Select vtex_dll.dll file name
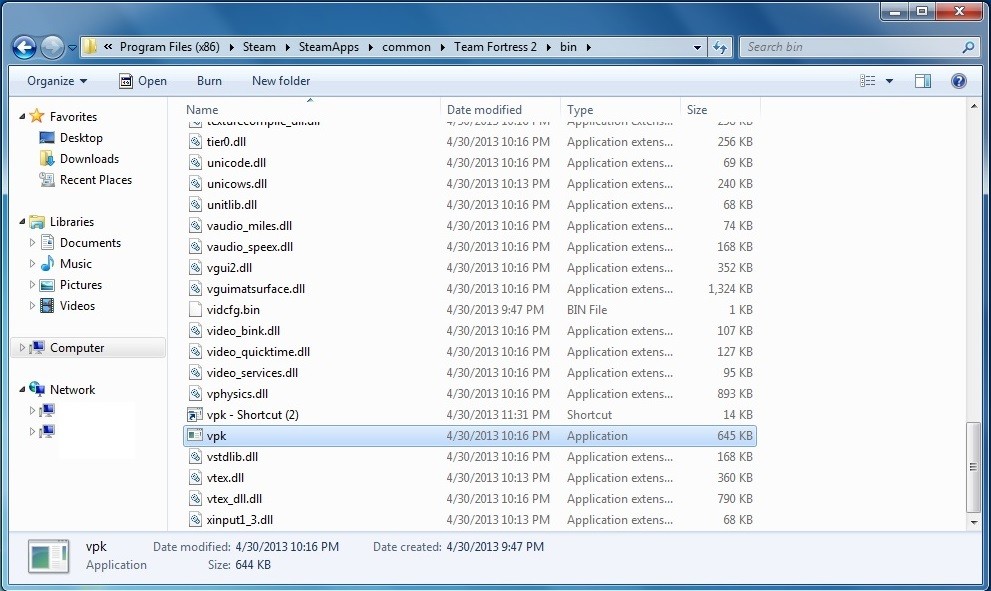The width and height of the screenshot is (991, 591). tap(234, 499)
